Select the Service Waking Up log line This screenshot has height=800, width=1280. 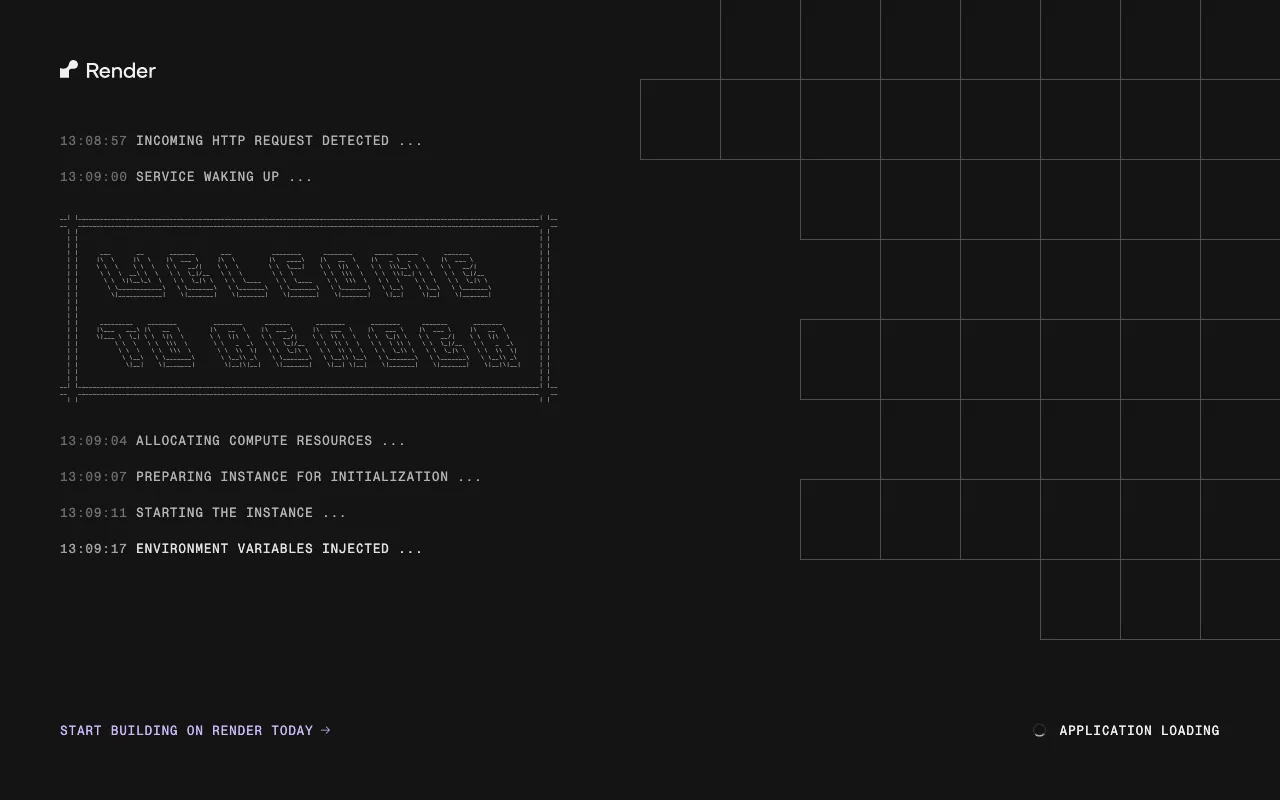pyautogui.click(x=186, y=177)
